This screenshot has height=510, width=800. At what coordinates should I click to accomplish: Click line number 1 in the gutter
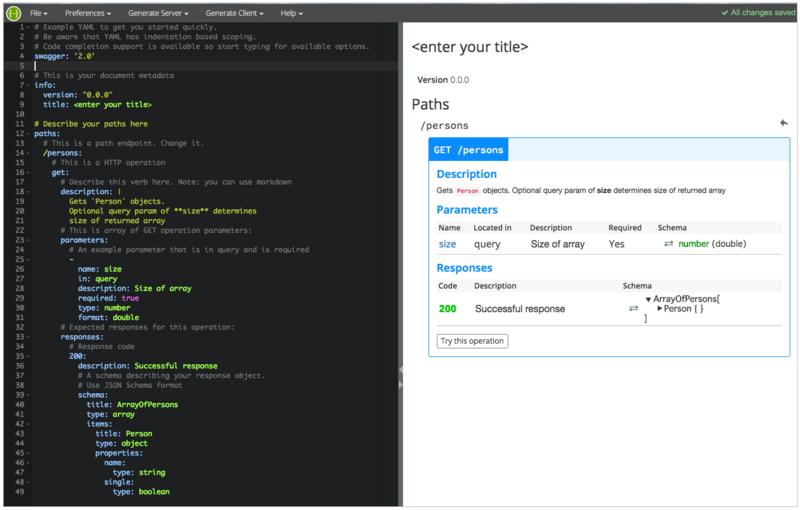coord(22,27)
